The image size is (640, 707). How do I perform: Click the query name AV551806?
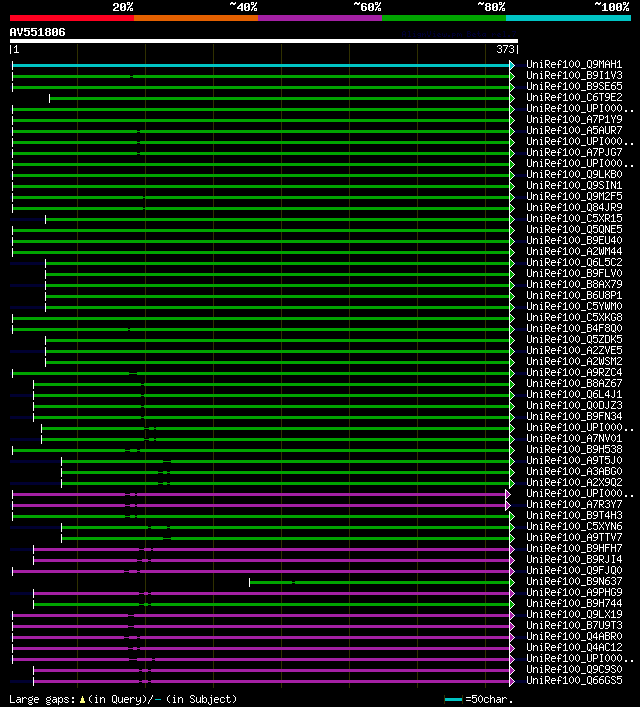coord(37,32)
